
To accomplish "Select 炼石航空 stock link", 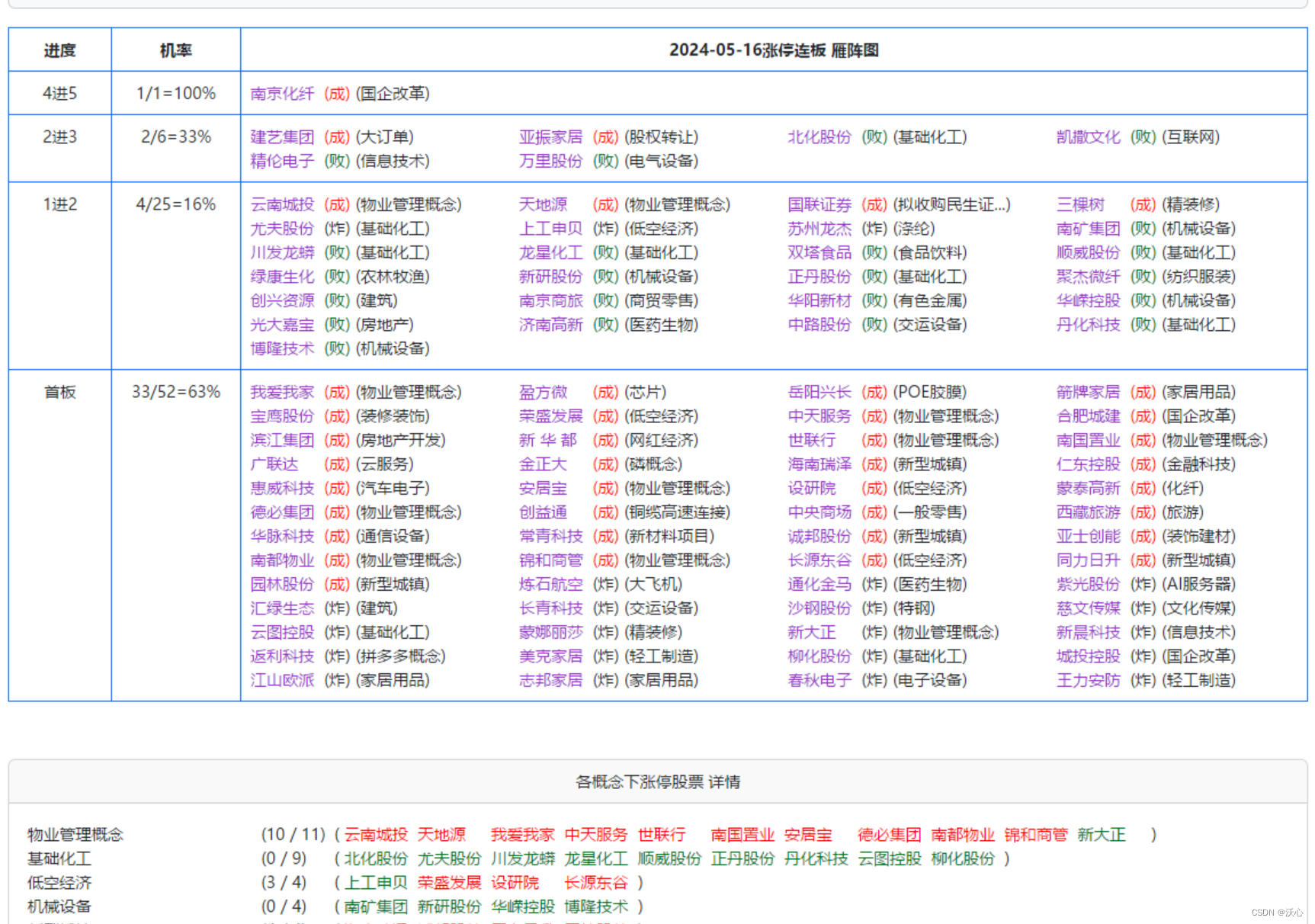I will [550, 584].
